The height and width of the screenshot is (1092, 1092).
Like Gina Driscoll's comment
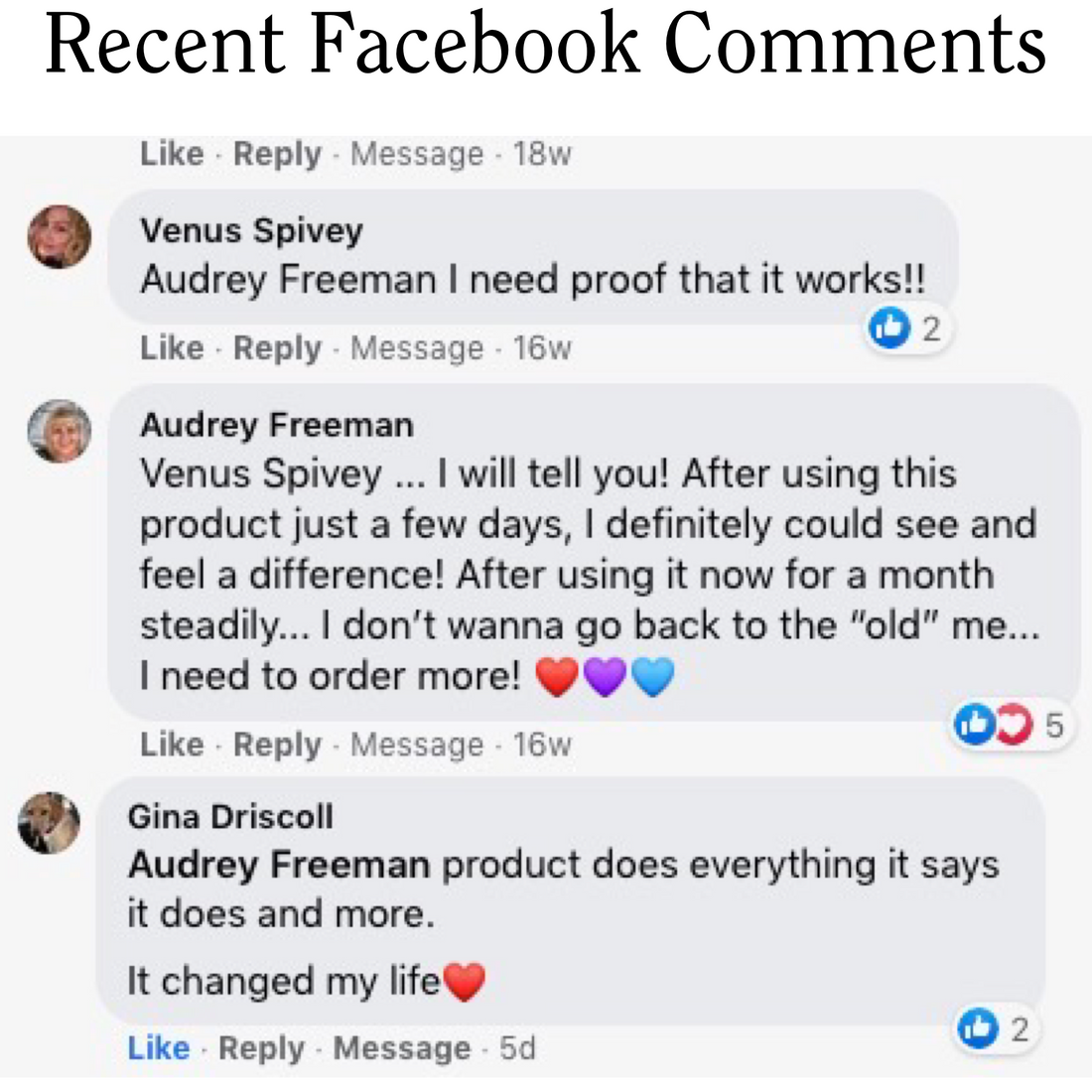pos(158,1048)
